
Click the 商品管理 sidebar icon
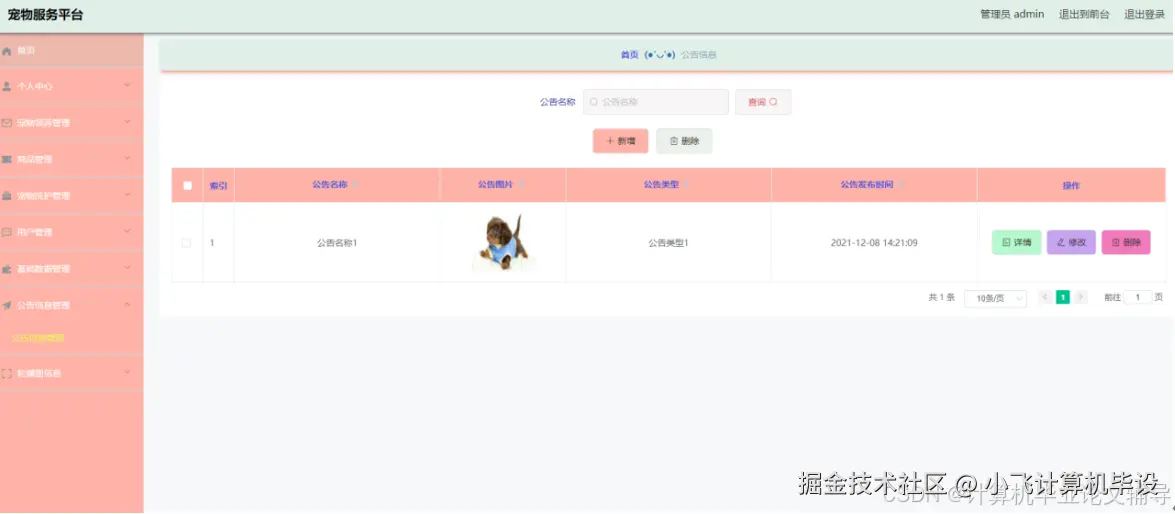tap(7, 160)
